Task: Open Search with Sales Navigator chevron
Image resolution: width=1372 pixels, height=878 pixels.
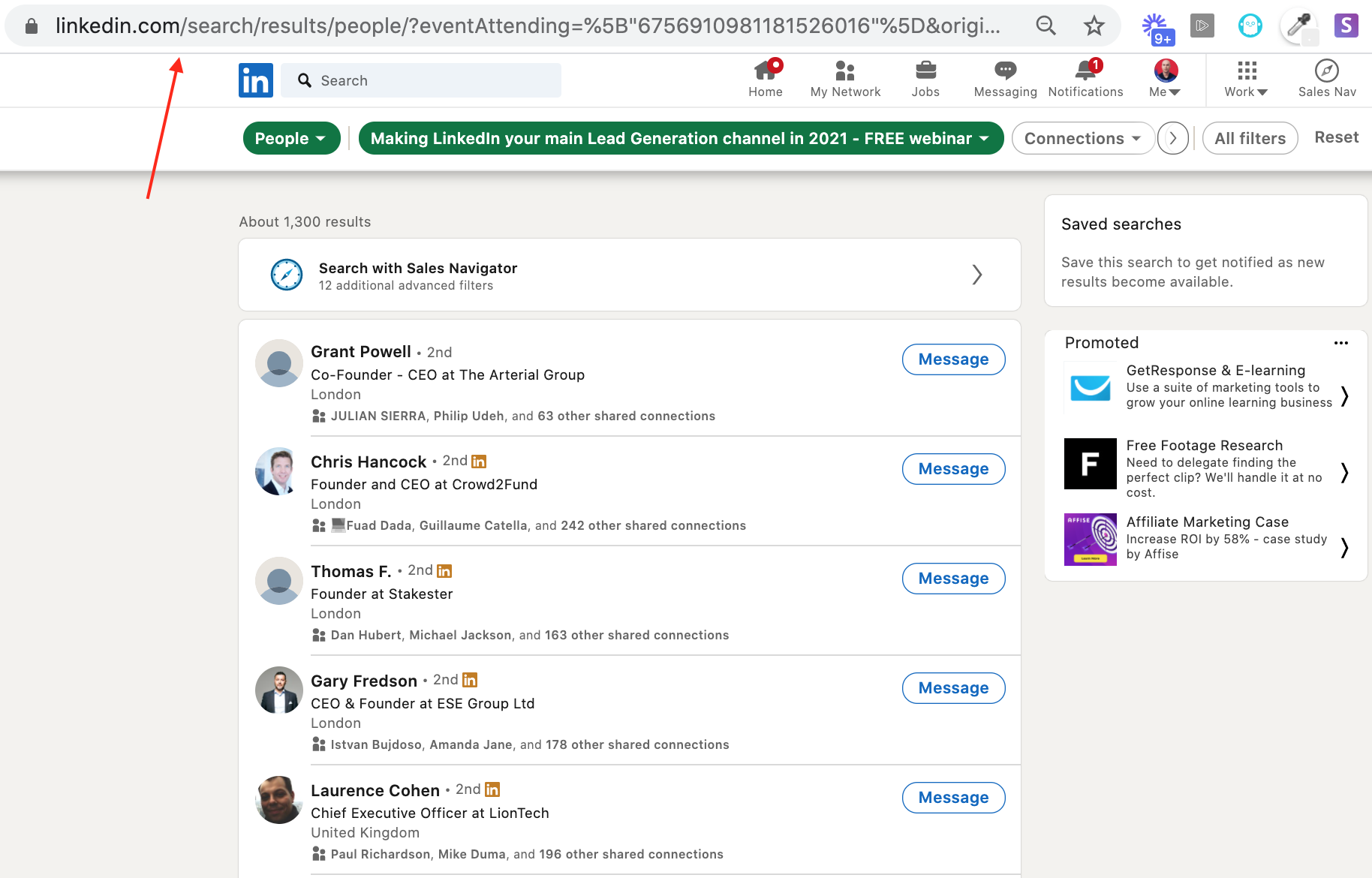Action: pos(977,275)
